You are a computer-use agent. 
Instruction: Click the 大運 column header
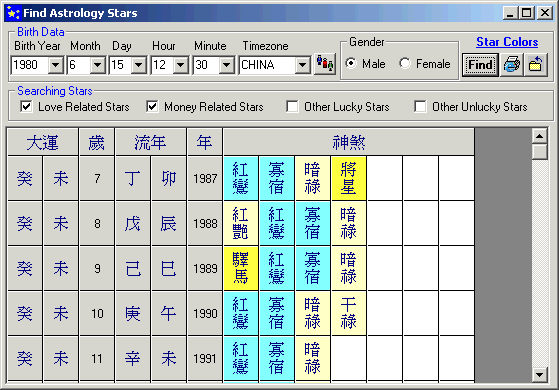(x=43, y=142)
